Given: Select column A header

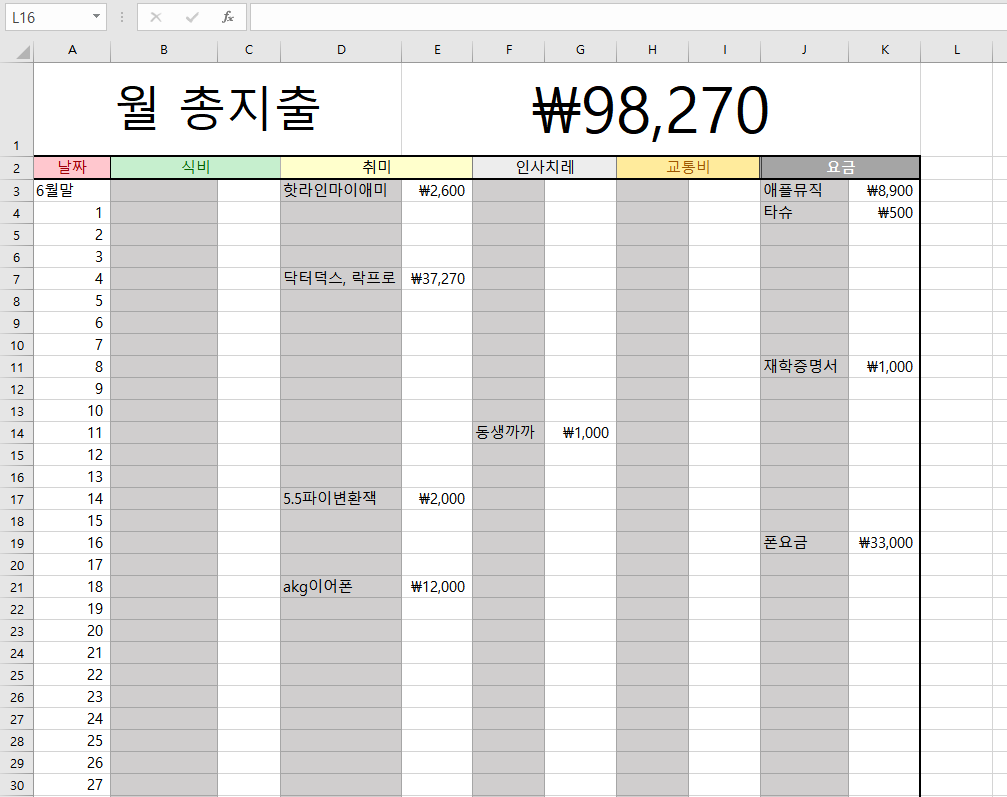Looking at the screenshot, I should pyautogui.click(x=72, y=50).
